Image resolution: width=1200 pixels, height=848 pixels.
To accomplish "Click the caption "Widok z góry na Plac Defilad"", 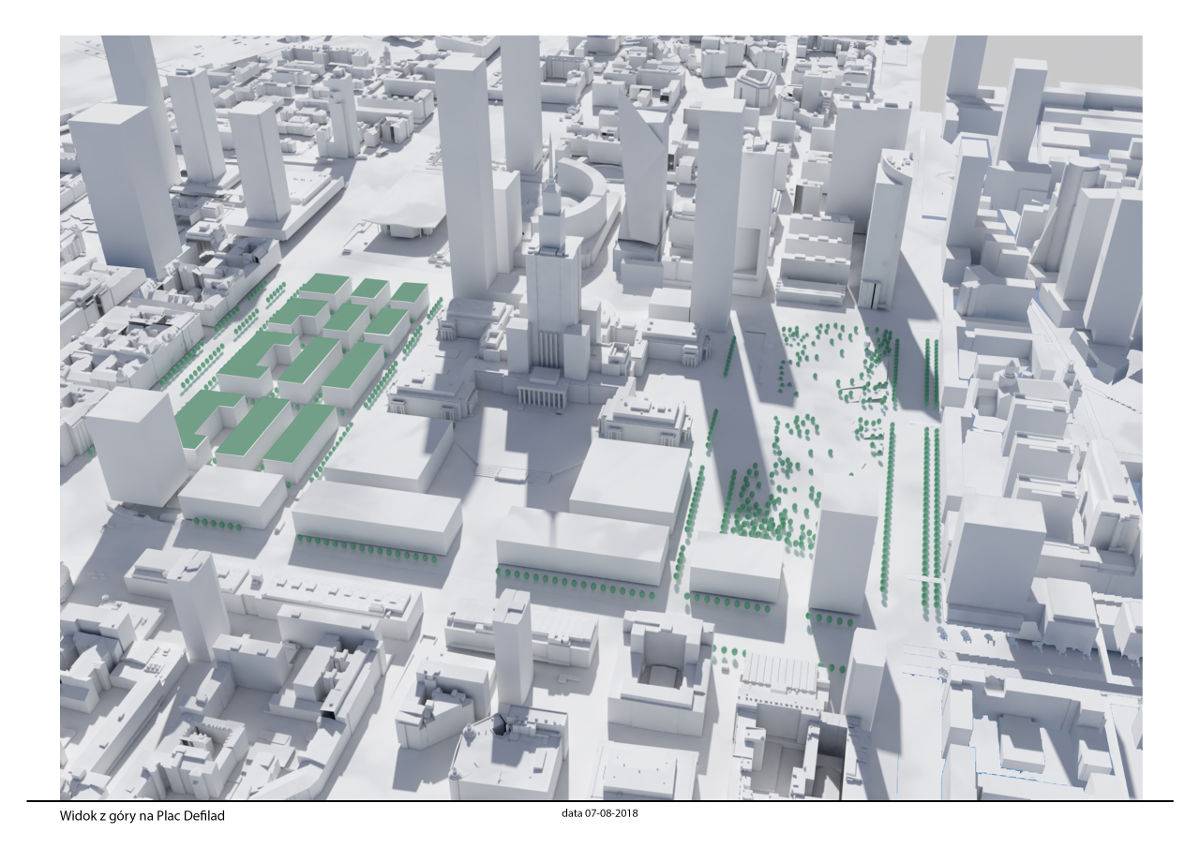I will pos(142,817).
